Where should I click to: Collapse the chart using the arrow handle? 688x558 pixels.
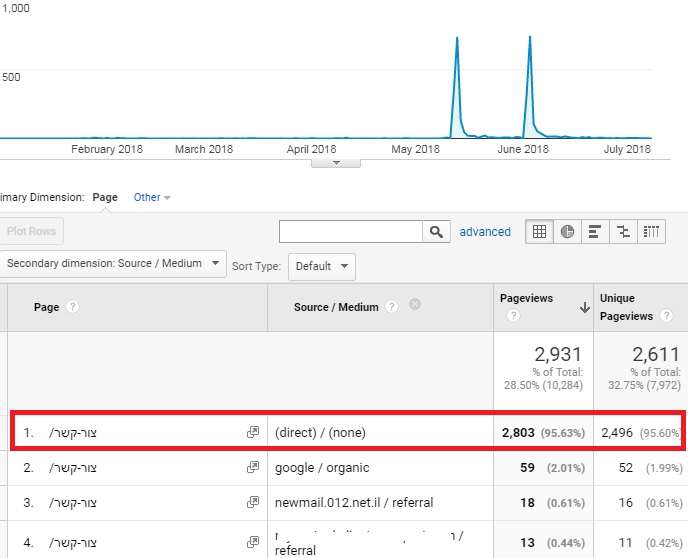click(337, 162)
